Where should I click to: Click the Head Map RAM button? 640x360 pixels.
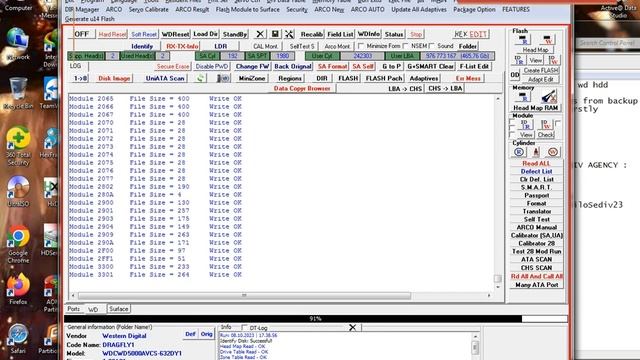536,108
